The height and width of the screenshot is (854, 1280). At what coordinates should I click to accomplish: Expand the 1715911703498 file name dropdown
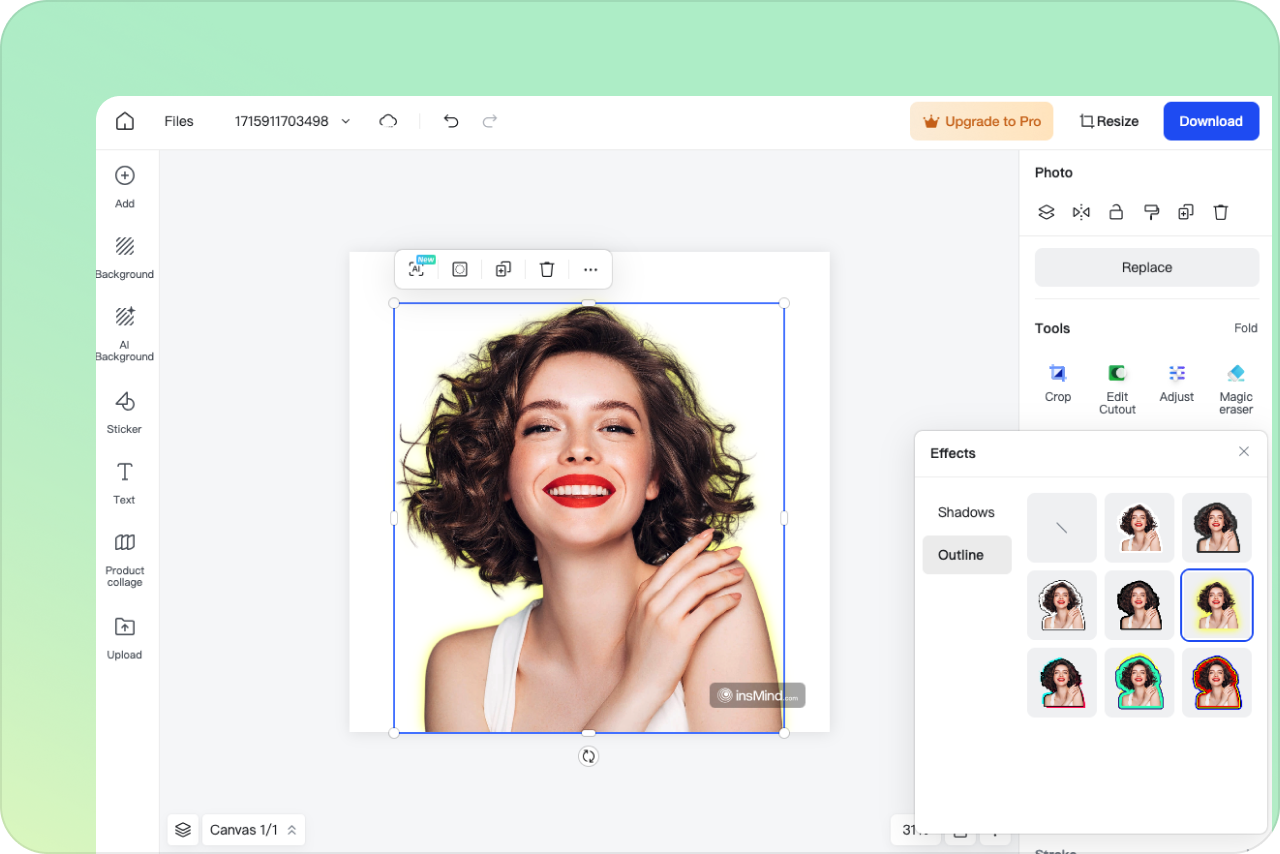pos(346,121)
